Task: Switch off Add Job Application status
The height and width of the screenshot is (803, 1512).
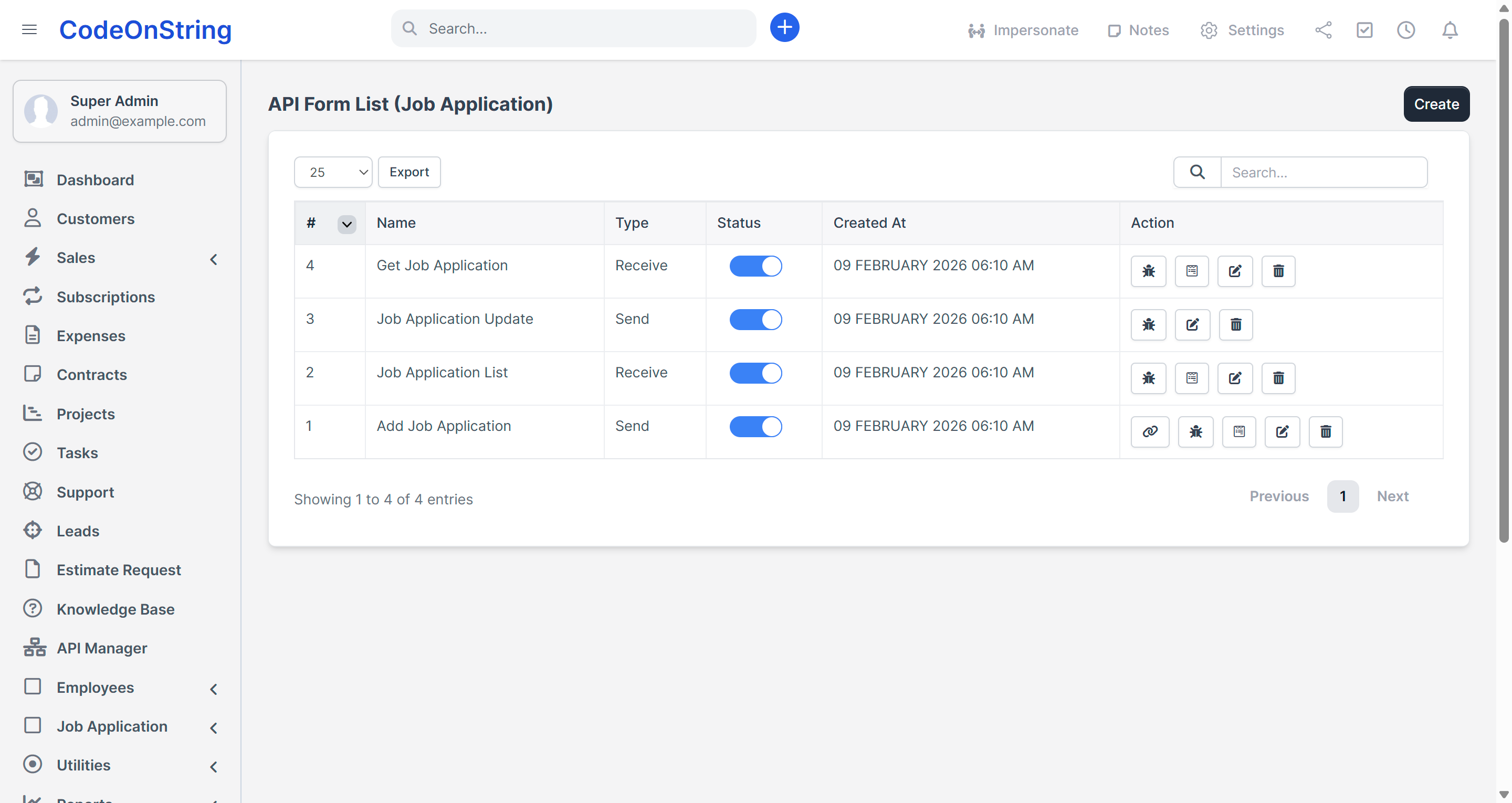Action: click(755, 426)
